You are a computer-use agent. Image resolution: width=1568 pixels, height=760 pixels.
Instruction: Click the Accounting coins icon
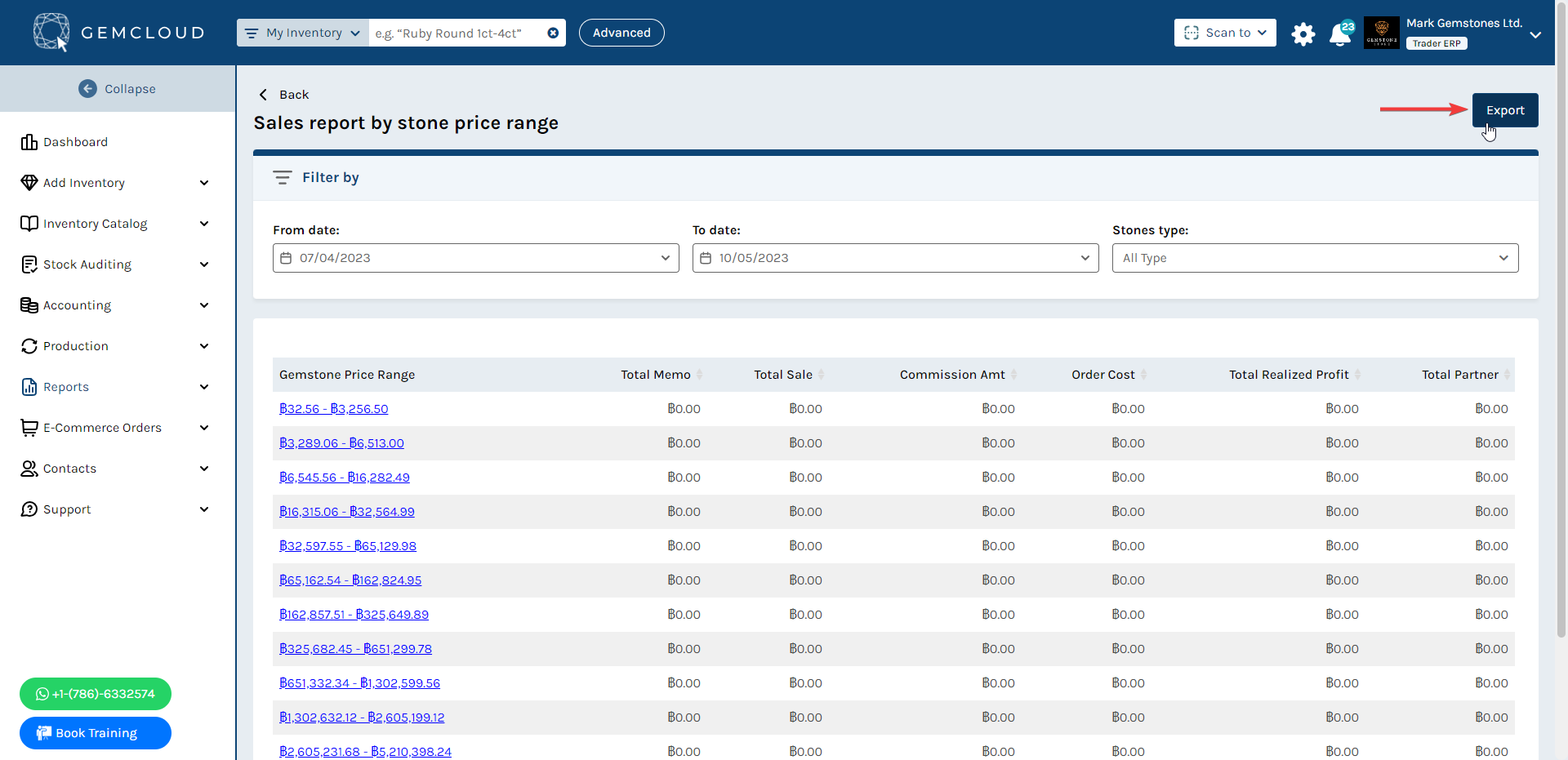(29, 304)
